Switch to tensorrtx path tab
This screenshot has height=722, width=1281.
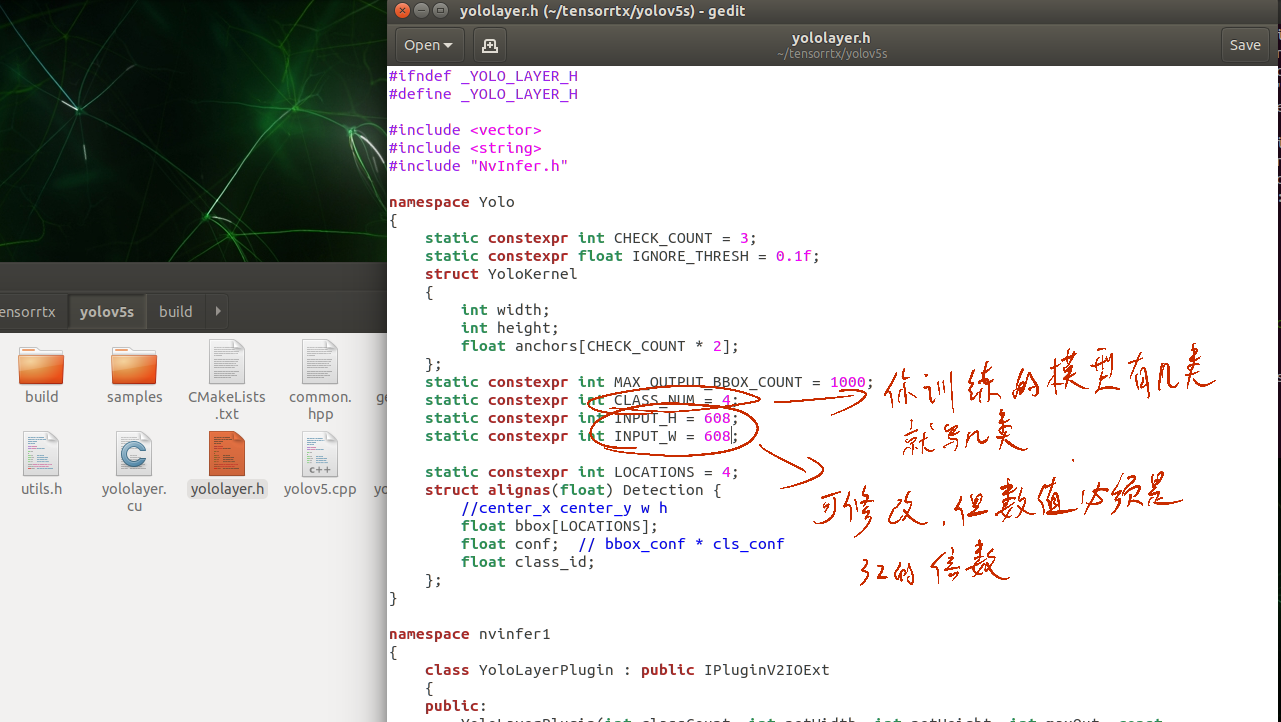pos(28,311)
